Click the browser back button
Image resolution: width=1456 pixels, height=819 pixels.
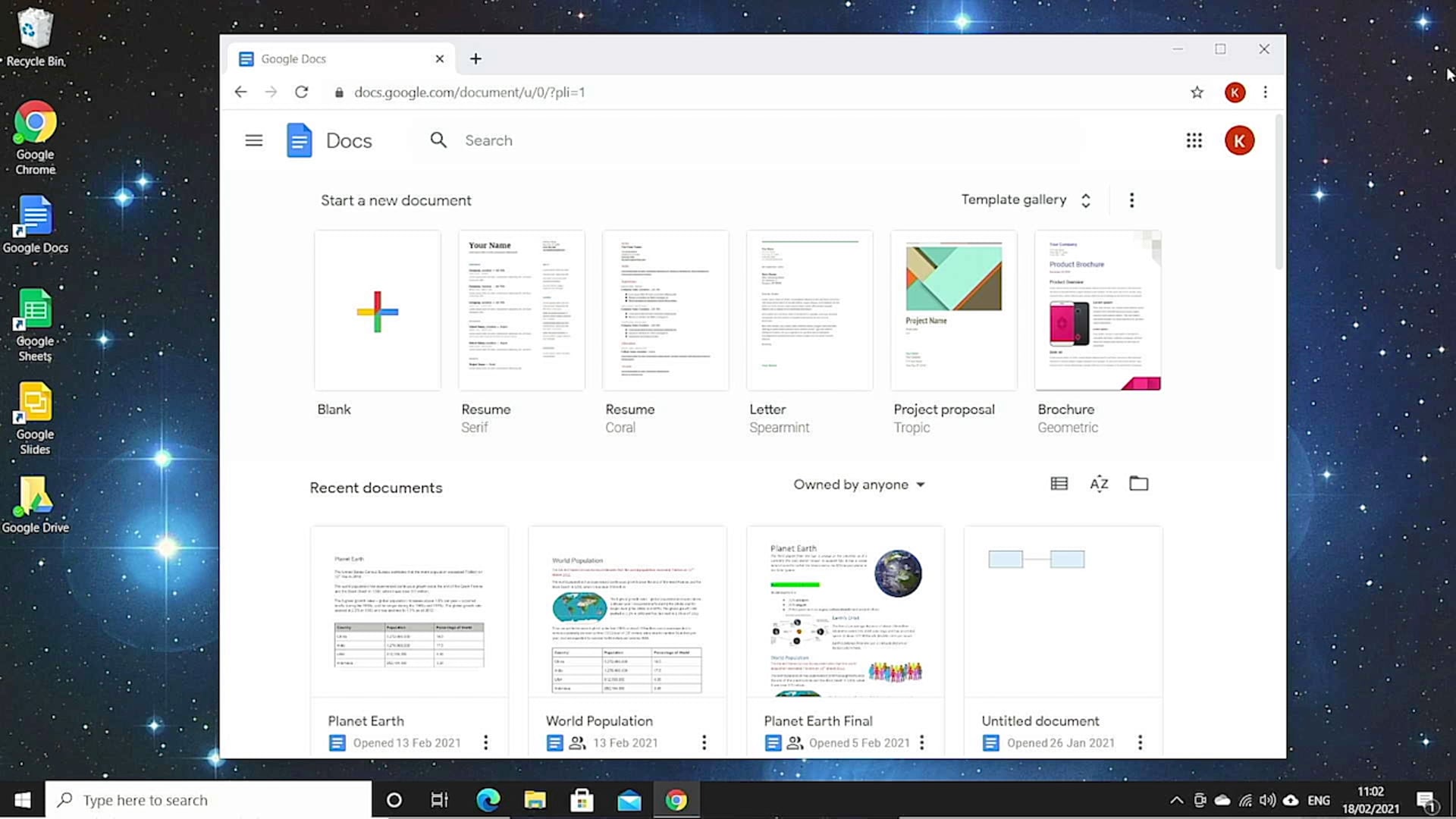pos(240,92)
